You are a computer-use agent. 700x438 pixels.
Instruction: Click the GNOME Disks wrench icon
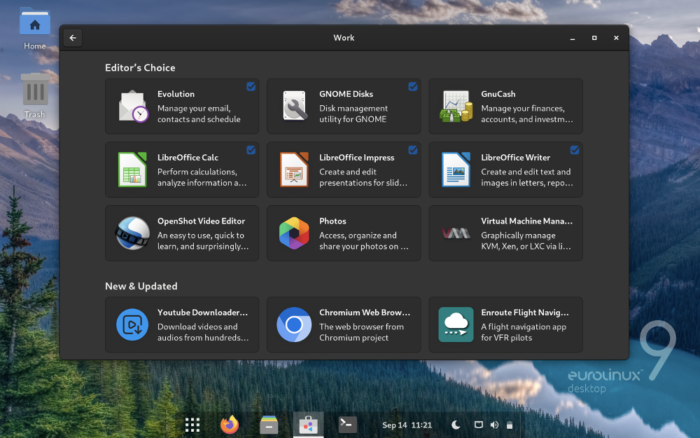pyautogui.click(x=295, y=106)
